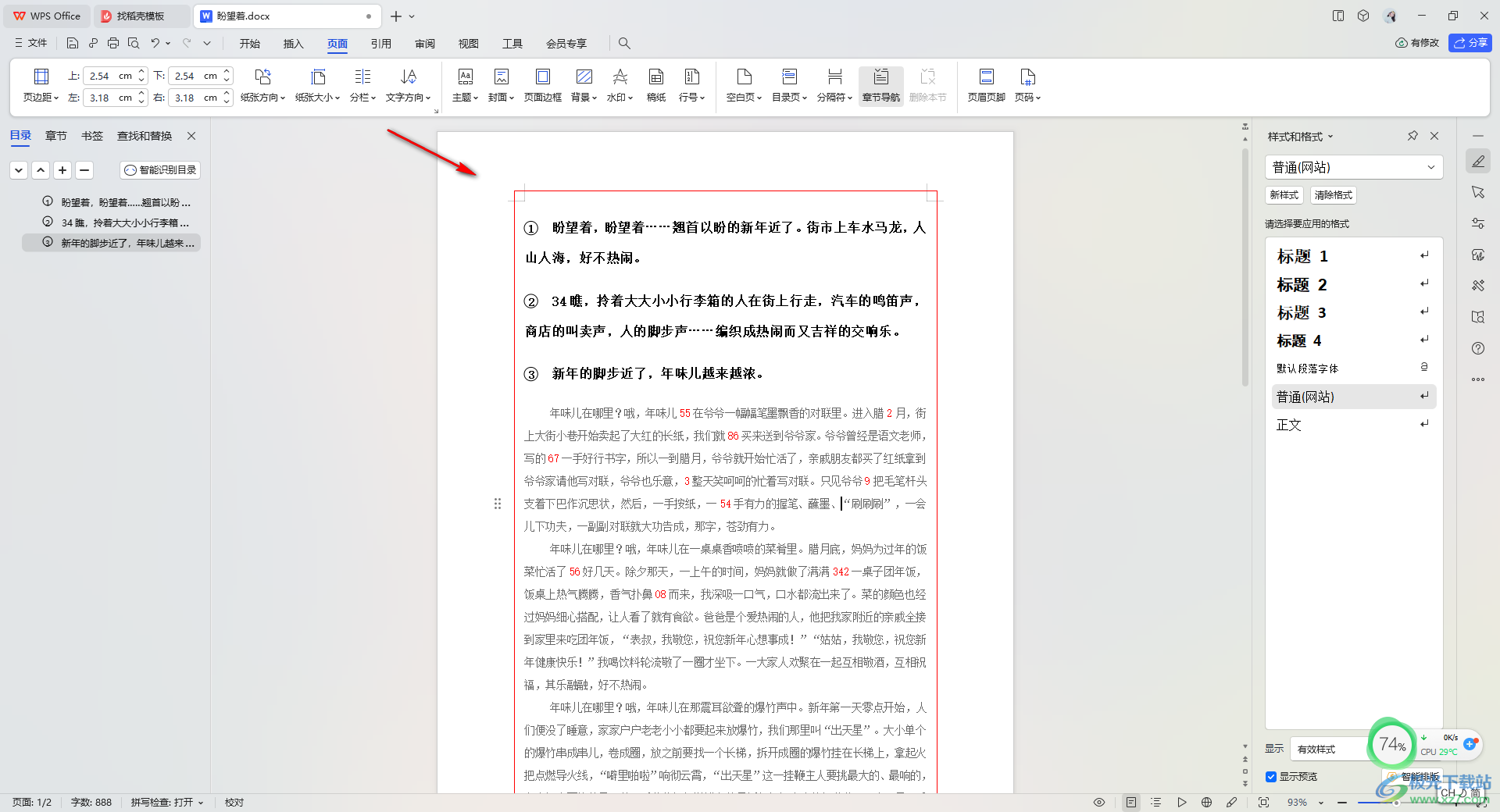Click the print icon in quick access toolbar
This screenshot has width=1500, height=812.
coord(113,43)
